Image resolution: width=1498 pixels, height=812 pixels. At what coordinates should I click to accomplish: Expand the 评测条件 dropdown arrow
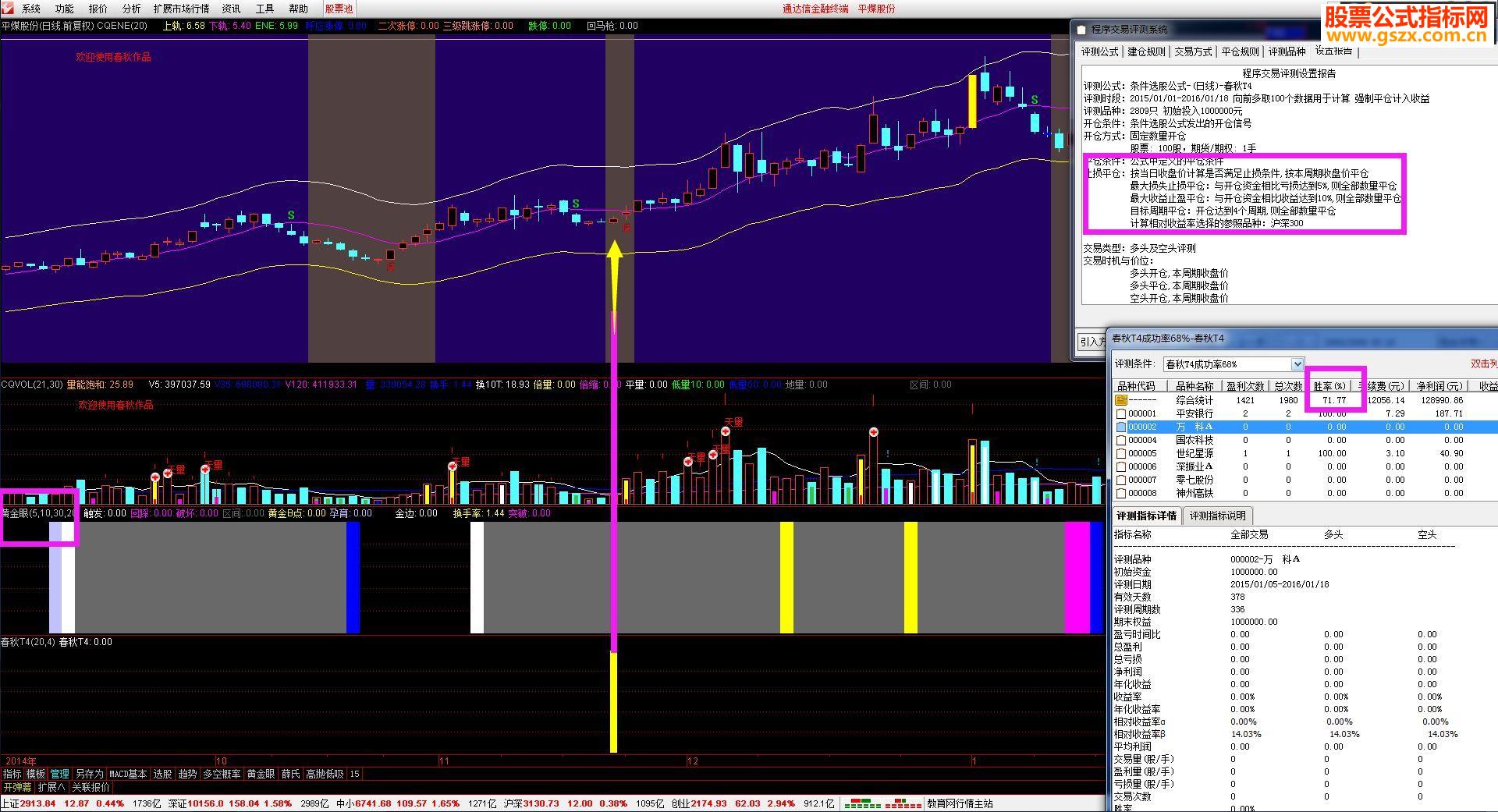pos(1297,364)
